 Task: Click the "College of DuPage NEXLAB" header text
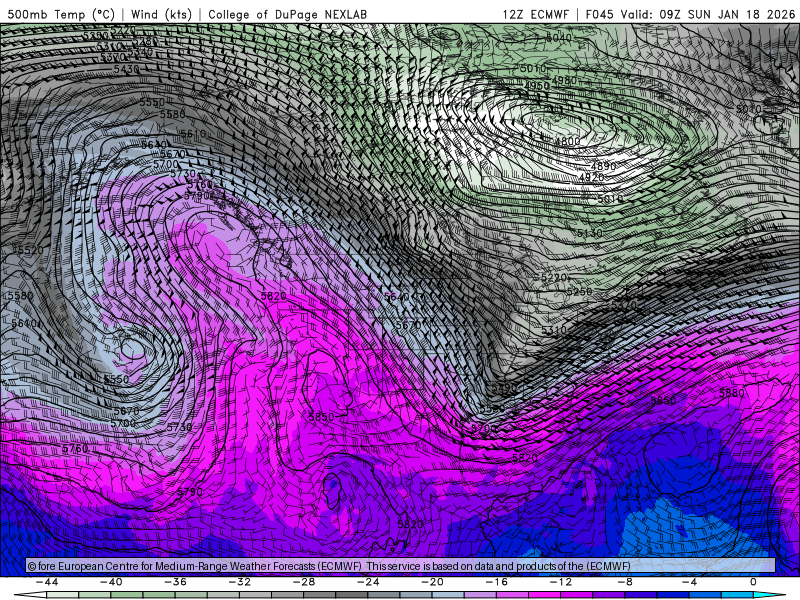coord(287,14)
